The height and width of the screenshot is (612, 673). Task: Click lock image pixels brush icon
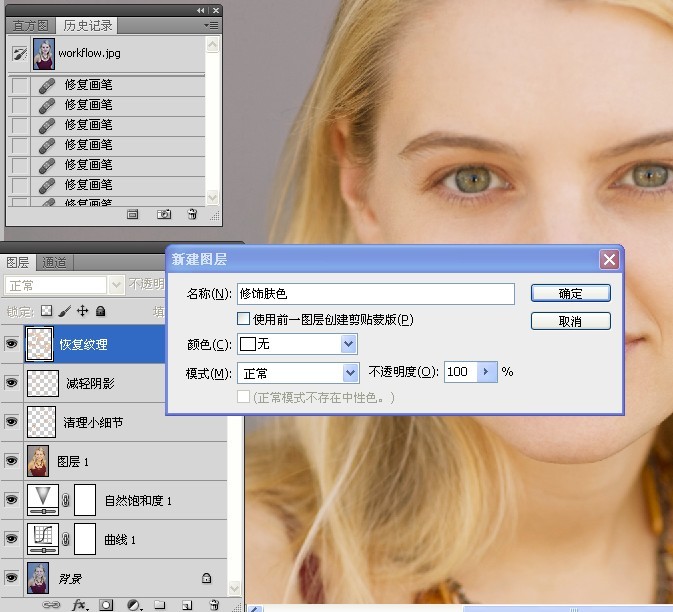65,311
